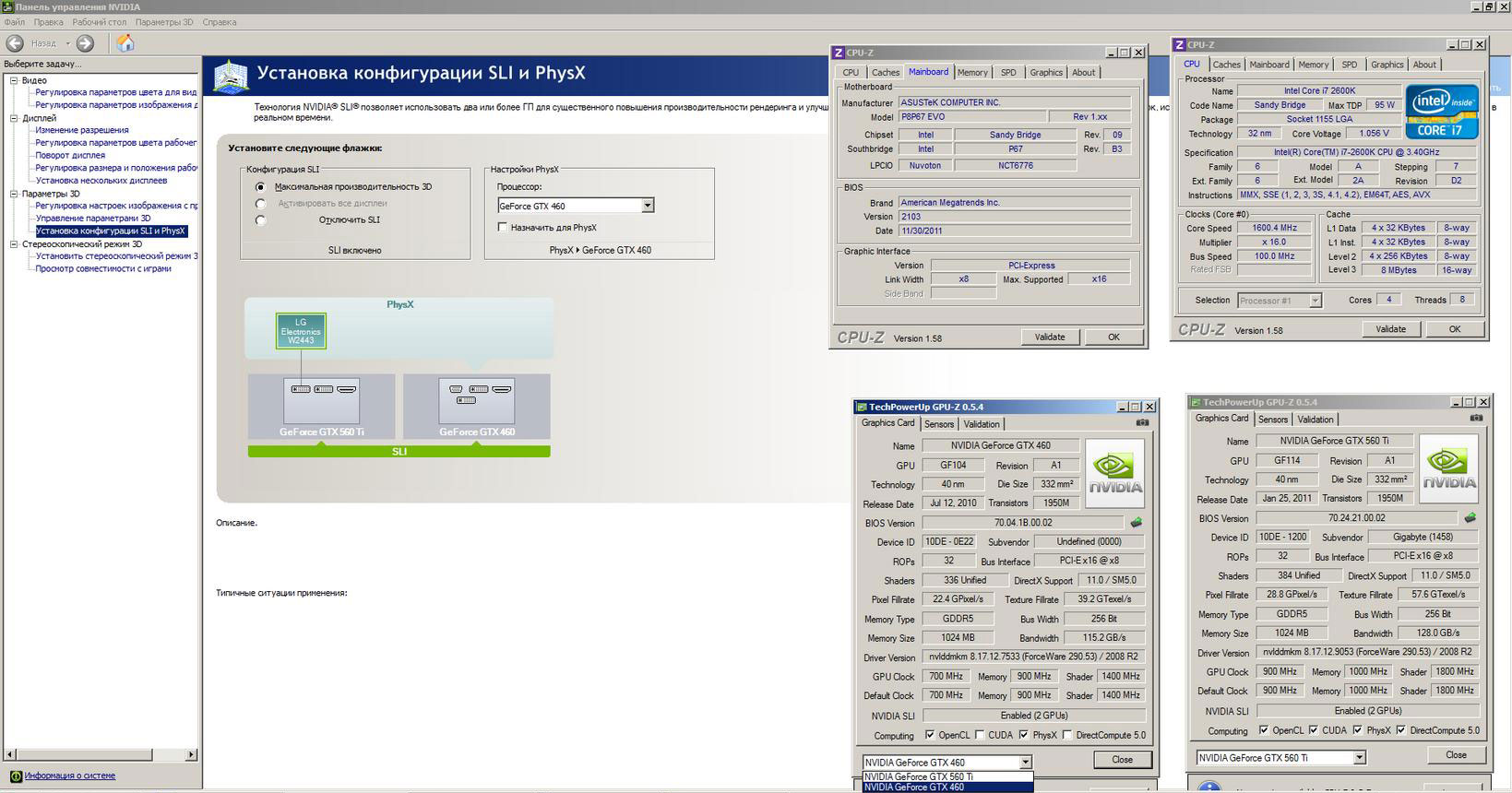The height and width of the screenshot is (793, 1512).
Task: Open the 'Справка' menu
Action: point(220,22)
